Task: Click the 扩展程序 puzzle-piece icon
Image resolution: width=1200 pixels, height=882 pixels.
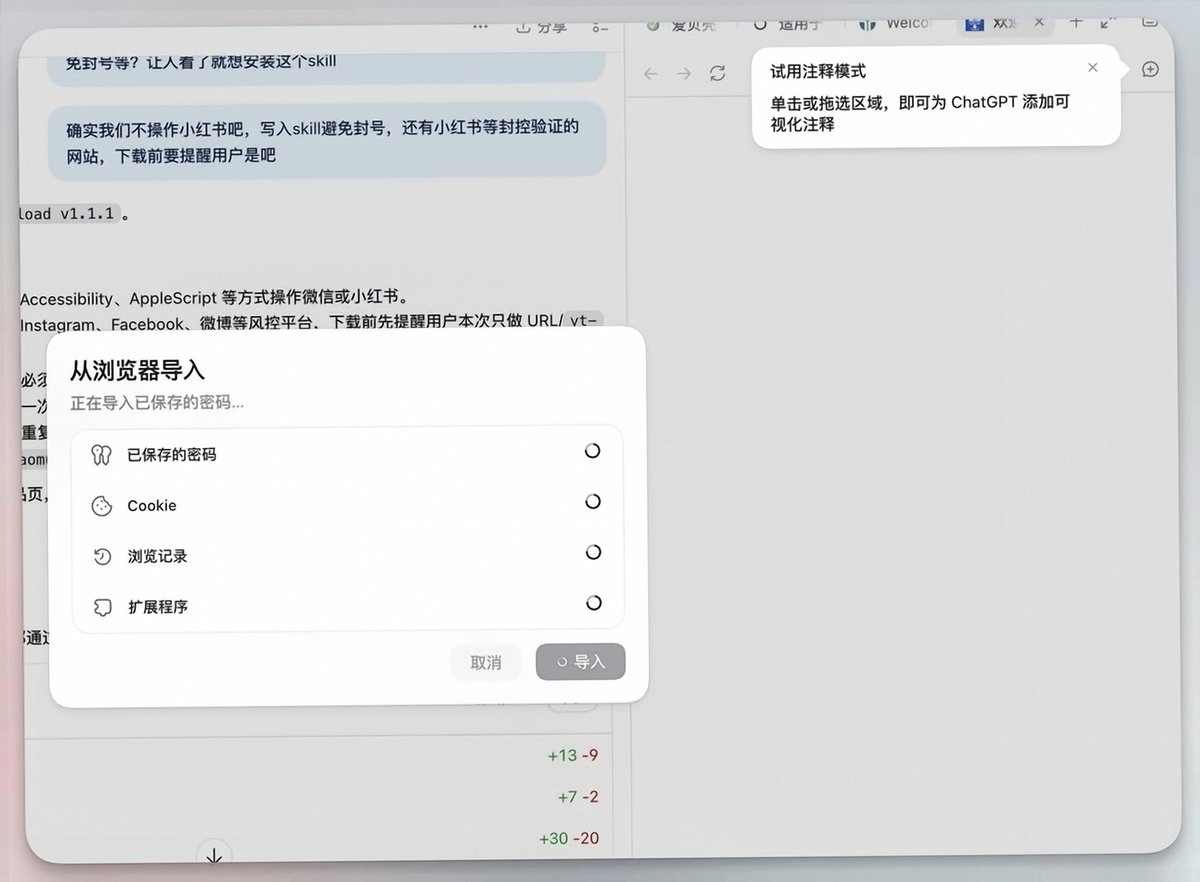Action: coord(101,607)
